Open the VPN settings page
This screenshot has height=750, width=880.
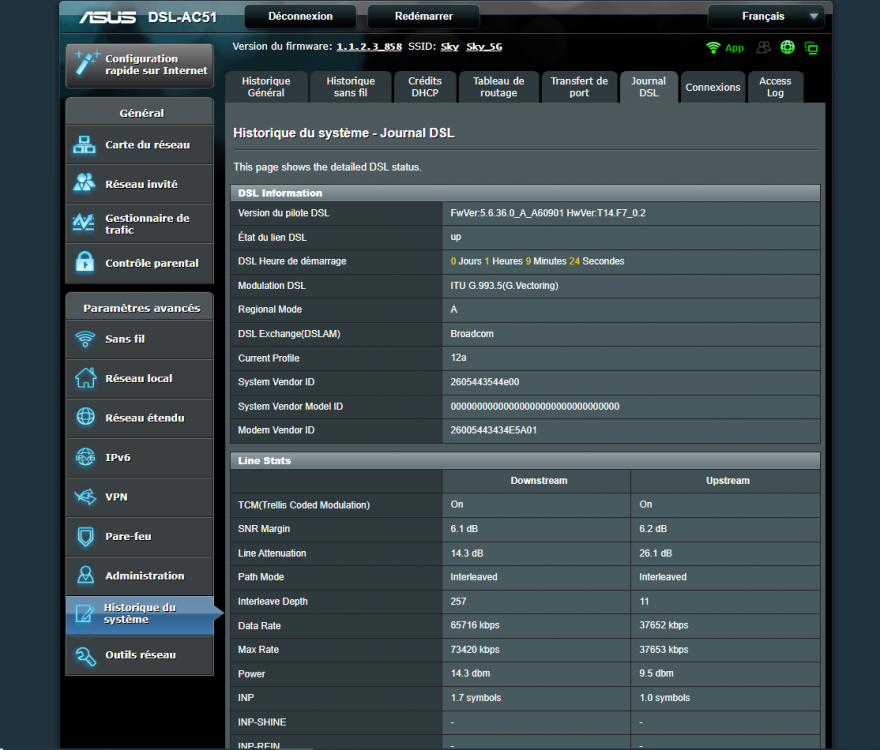[139, 497]
